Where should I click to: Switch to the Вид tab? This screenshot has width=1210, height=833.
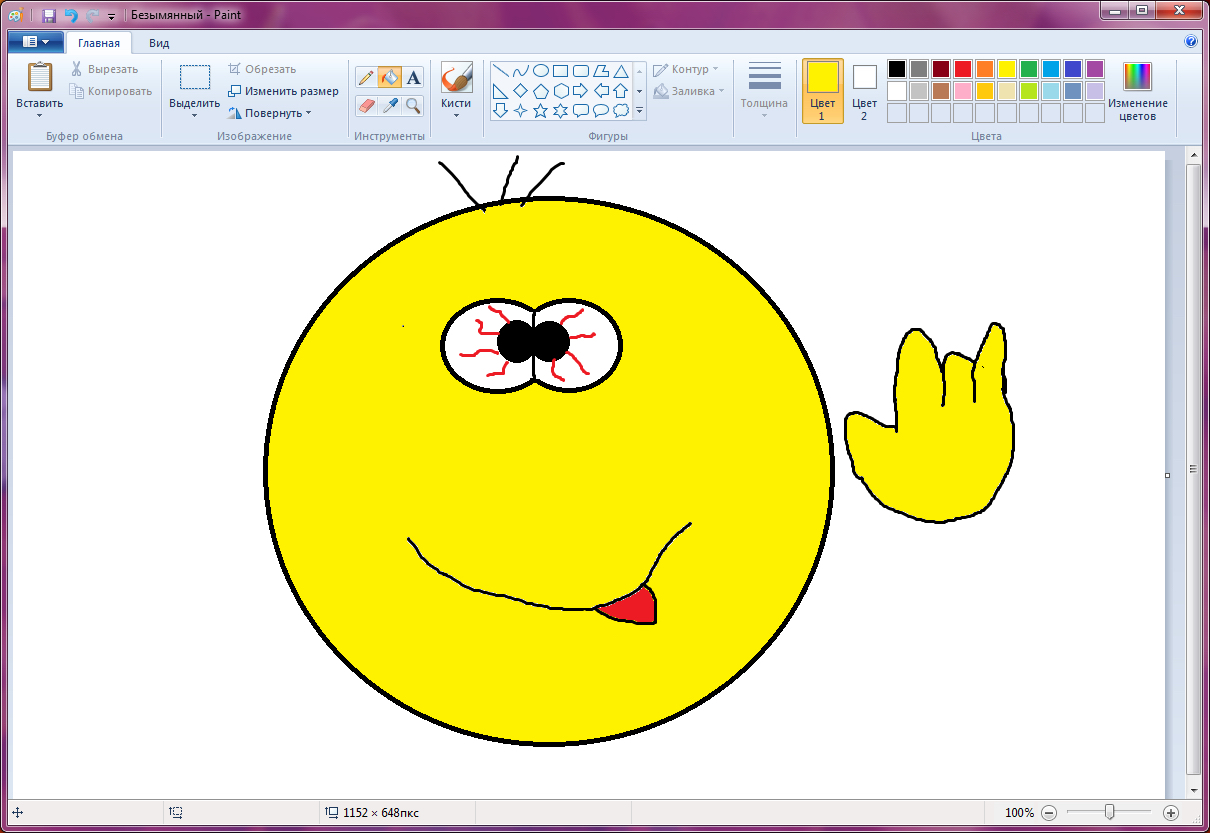pyautogui.click(x=159, y=43)
